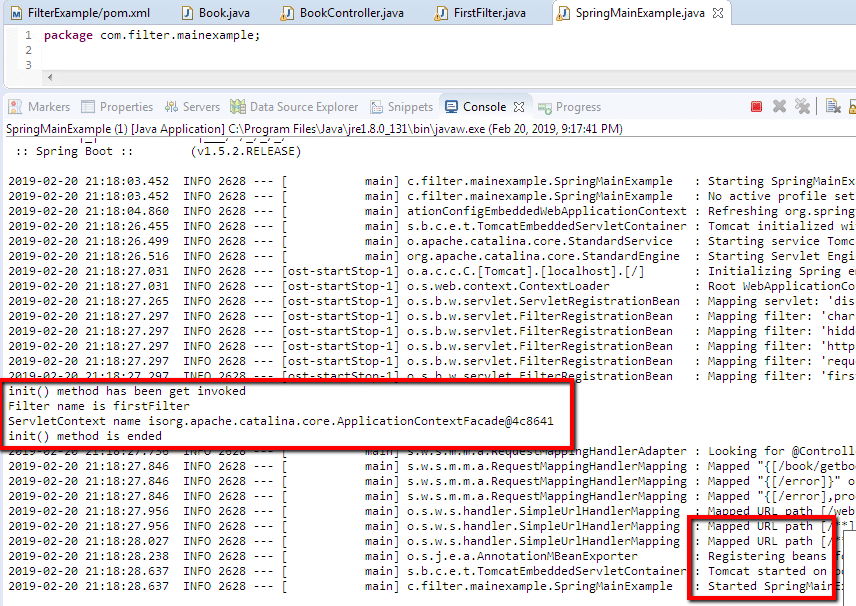Click the Remove Launch gray X icon
Image resolution: width=856 pixels, height=606 pixels.
tap(780, 107)
